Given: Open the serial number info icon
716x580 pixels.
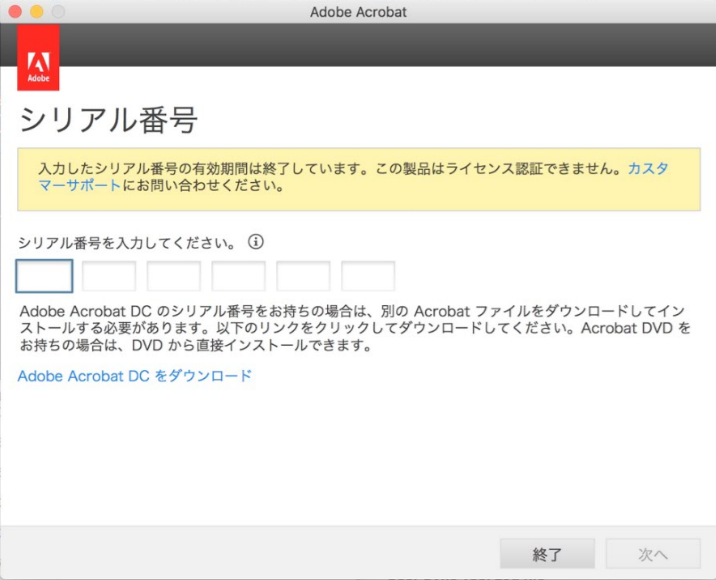Looking at the screenshot, I should pos(256,242).
